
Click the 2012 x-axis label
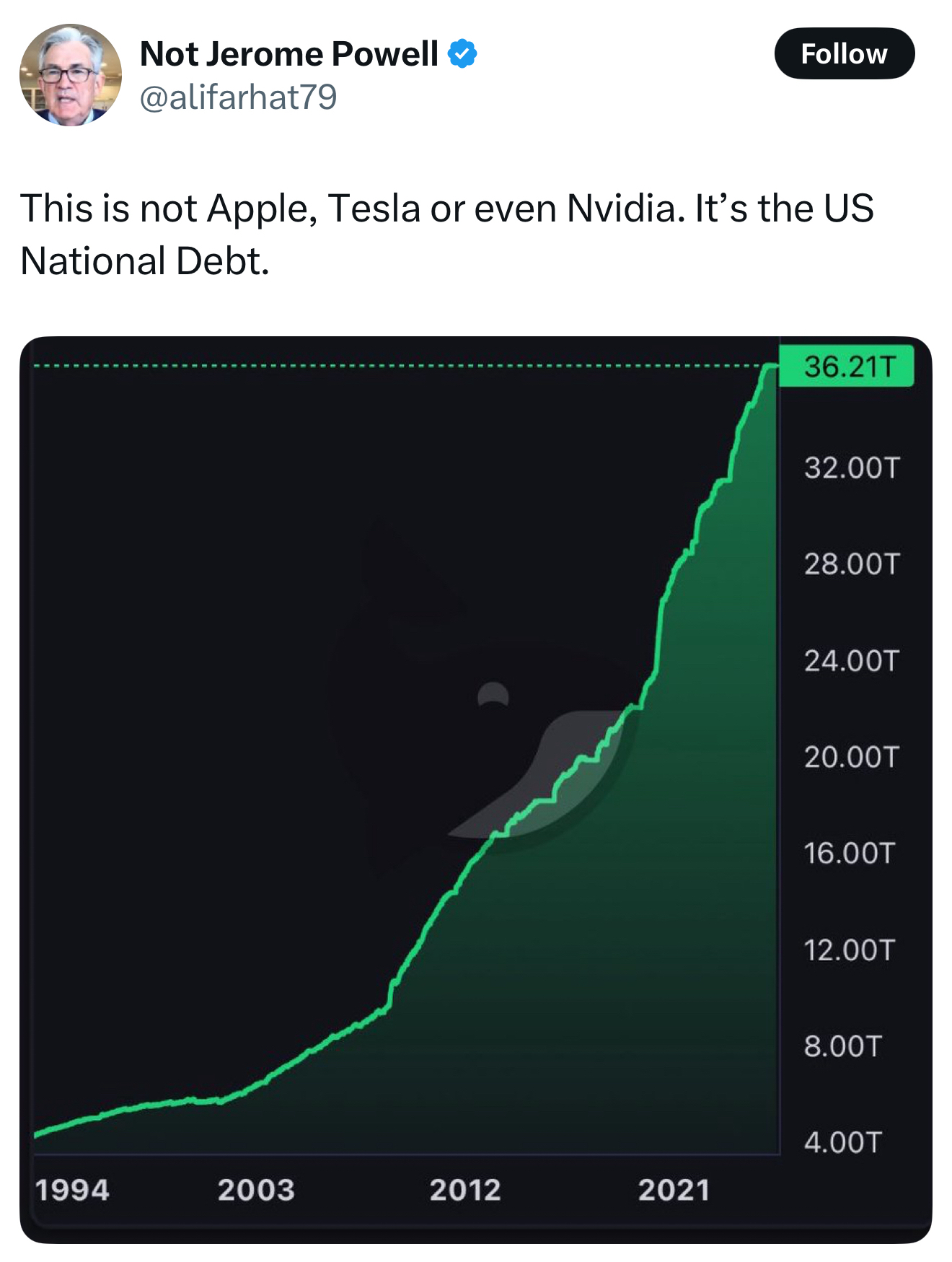pos(465,1190)
